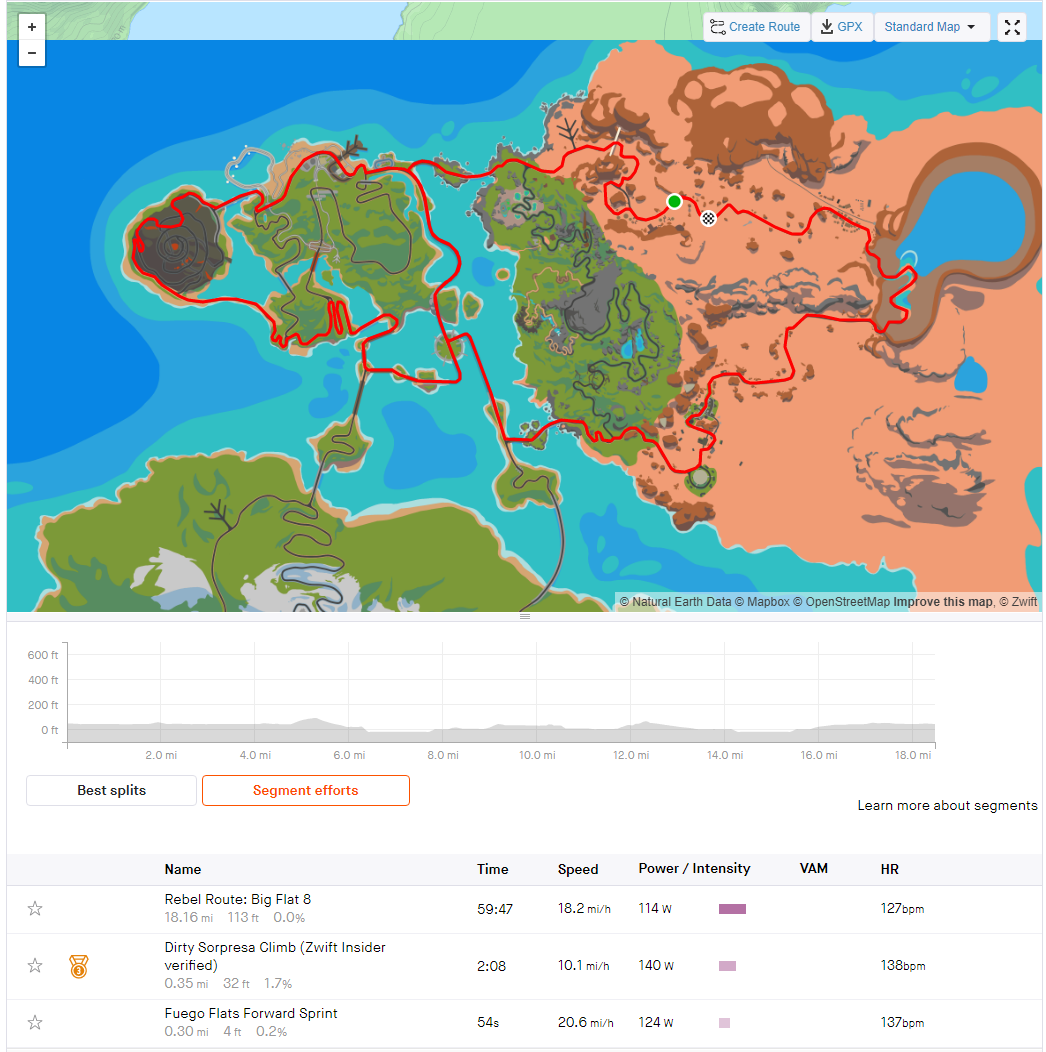Star the Fuego Flats Forward Sprint segment
This screenshot has width=1046, height=1052.
point(35,1022)
